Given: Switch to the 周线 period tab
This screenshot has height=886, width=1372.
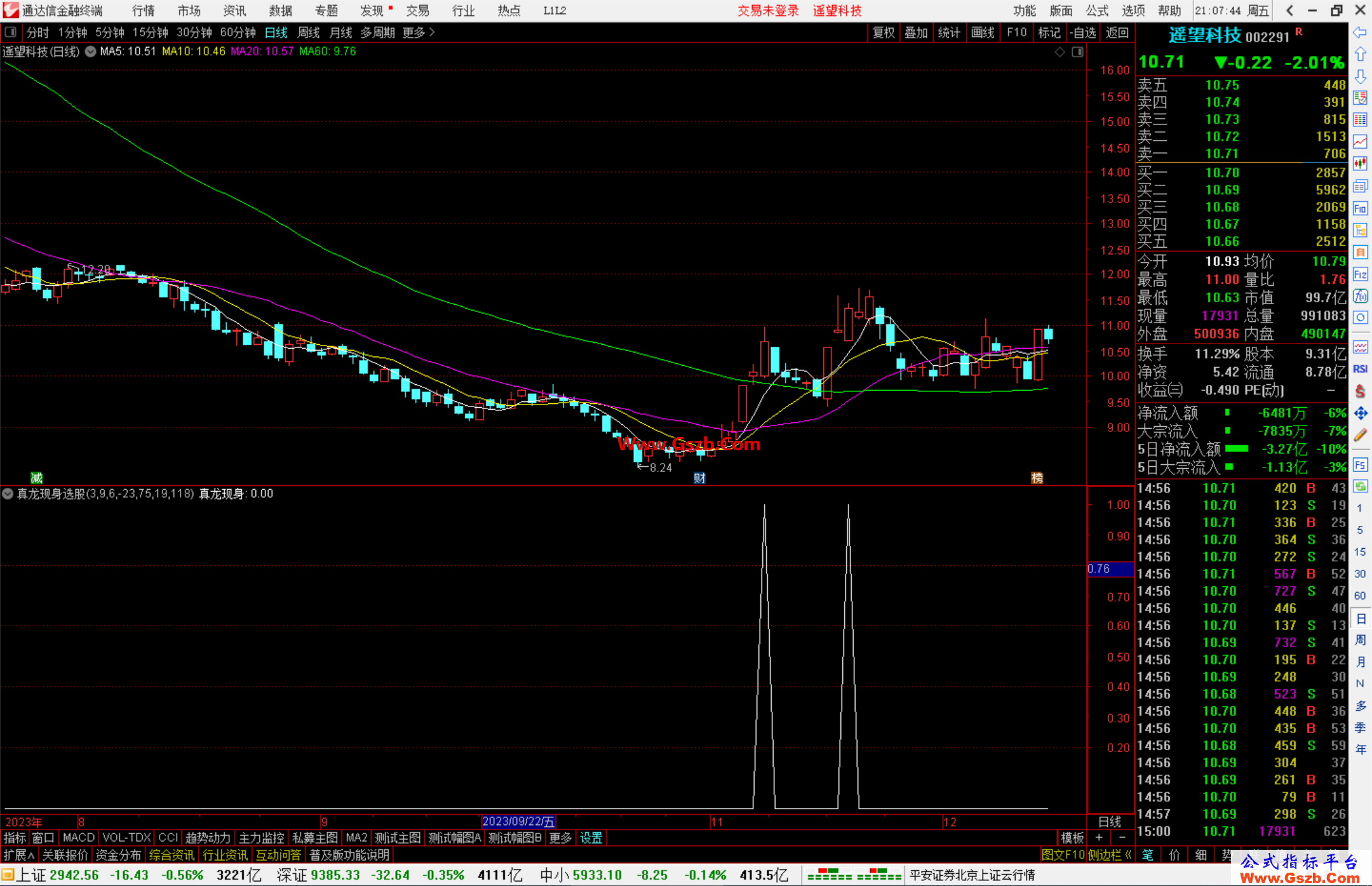Looking at the screenshot, I should click(309, 32).
